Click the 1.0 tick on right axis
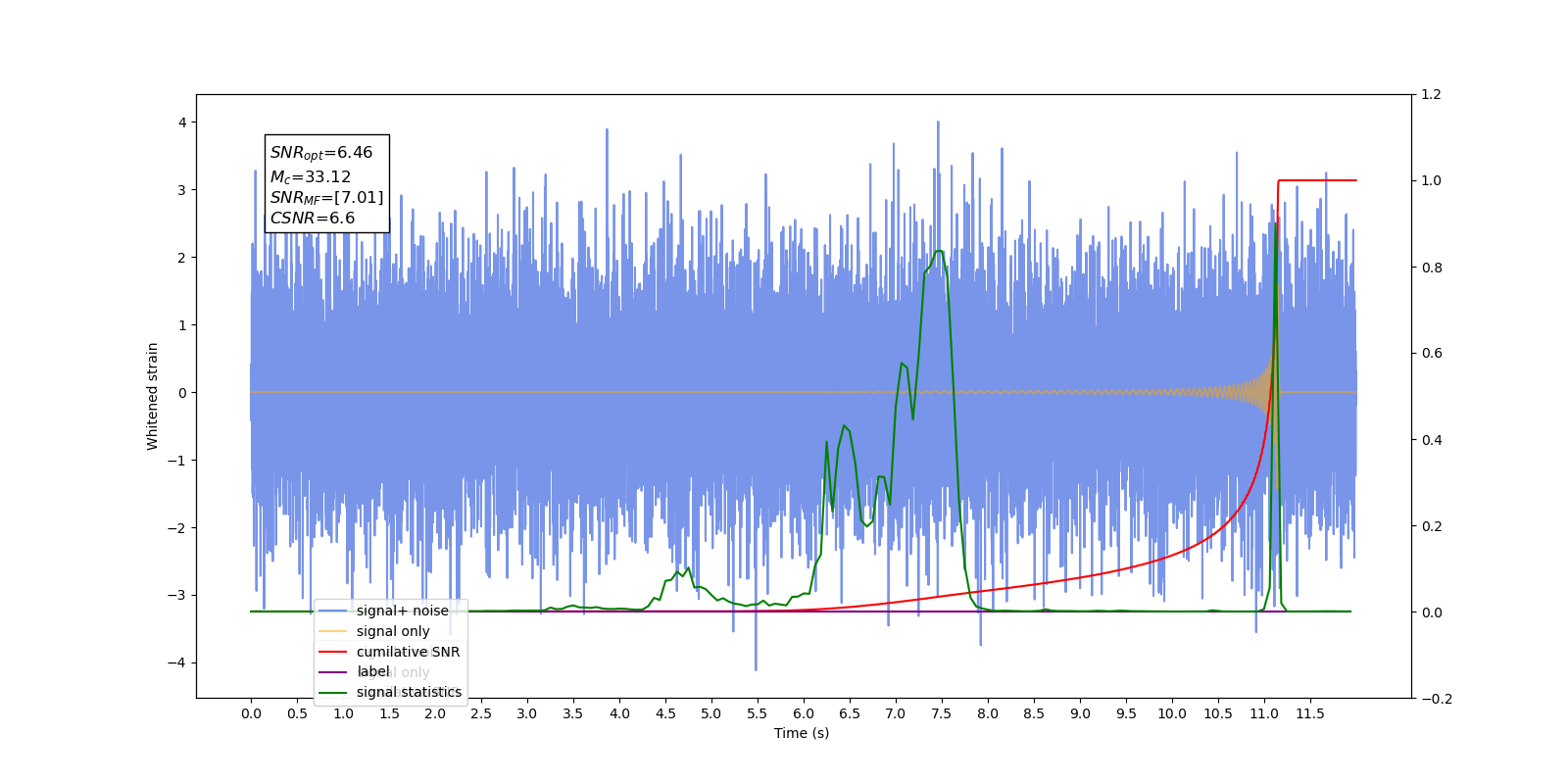The height and width of the screenshot is (784, 1568). [x=1432, y=181]
